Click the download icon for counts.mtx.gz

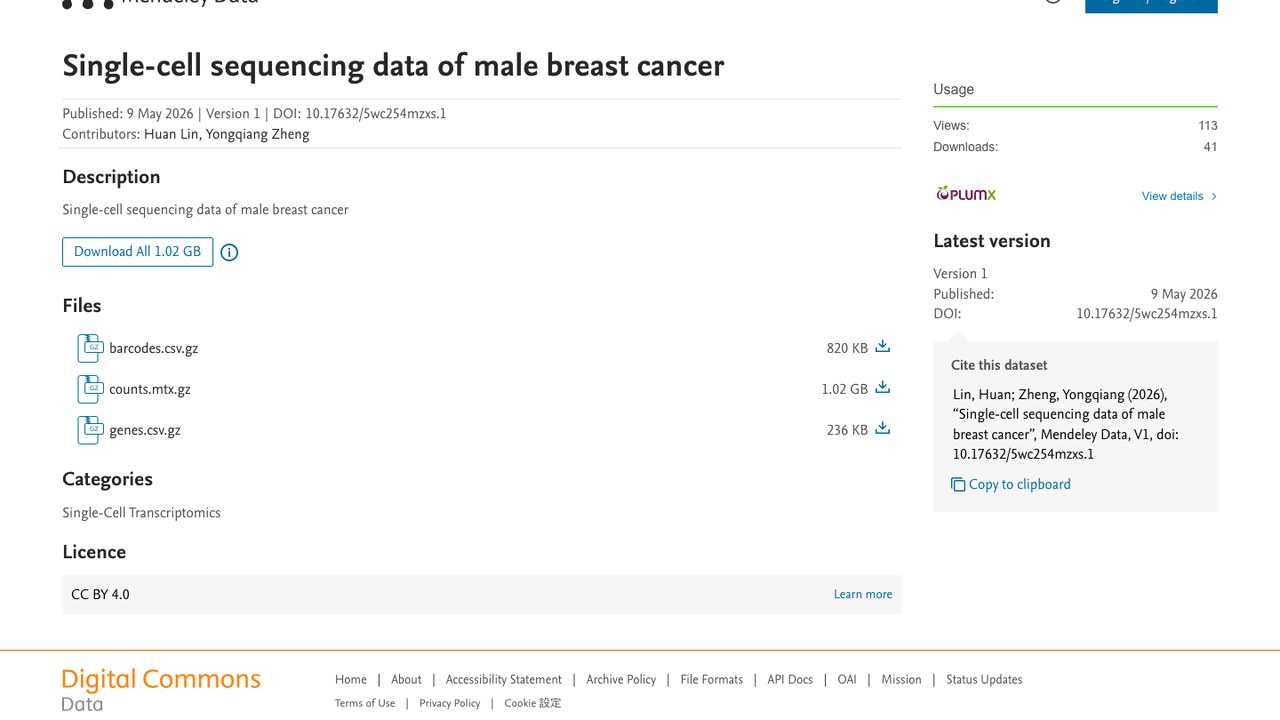pos(882,388)
